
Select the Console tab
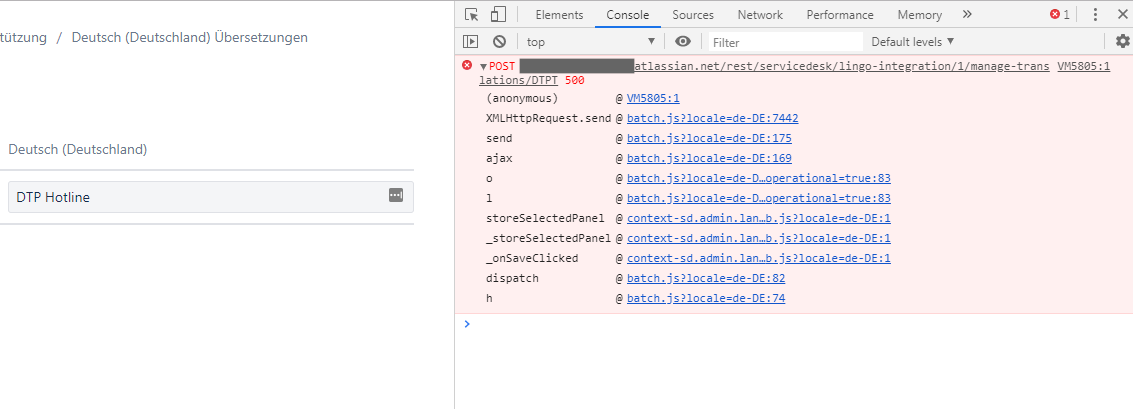point(628,14)
